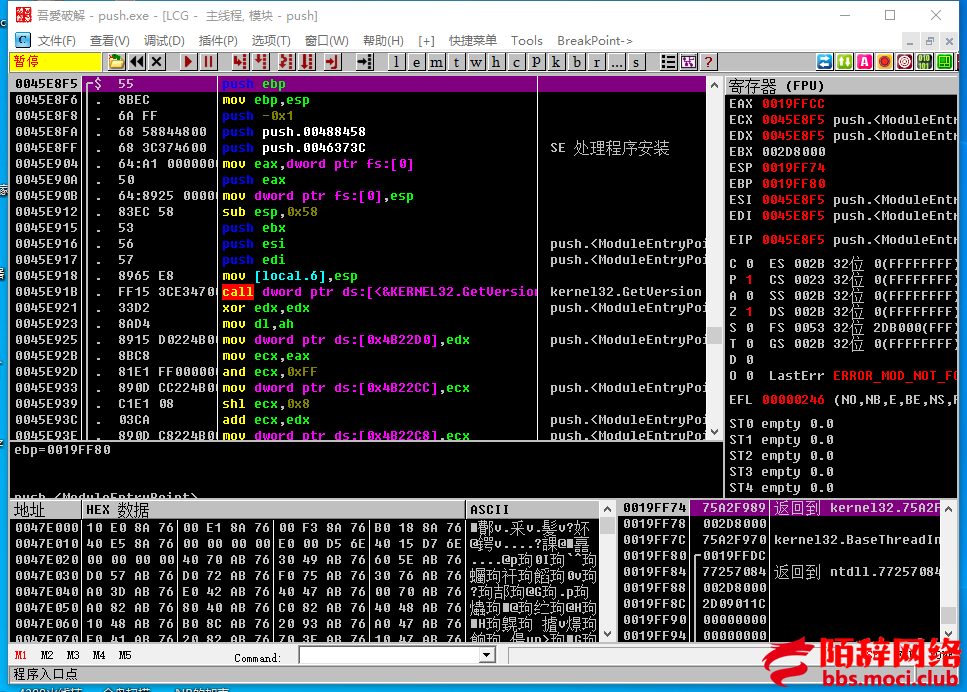
Task: Close the debugged program with the X icon
Action: (157, 62)
